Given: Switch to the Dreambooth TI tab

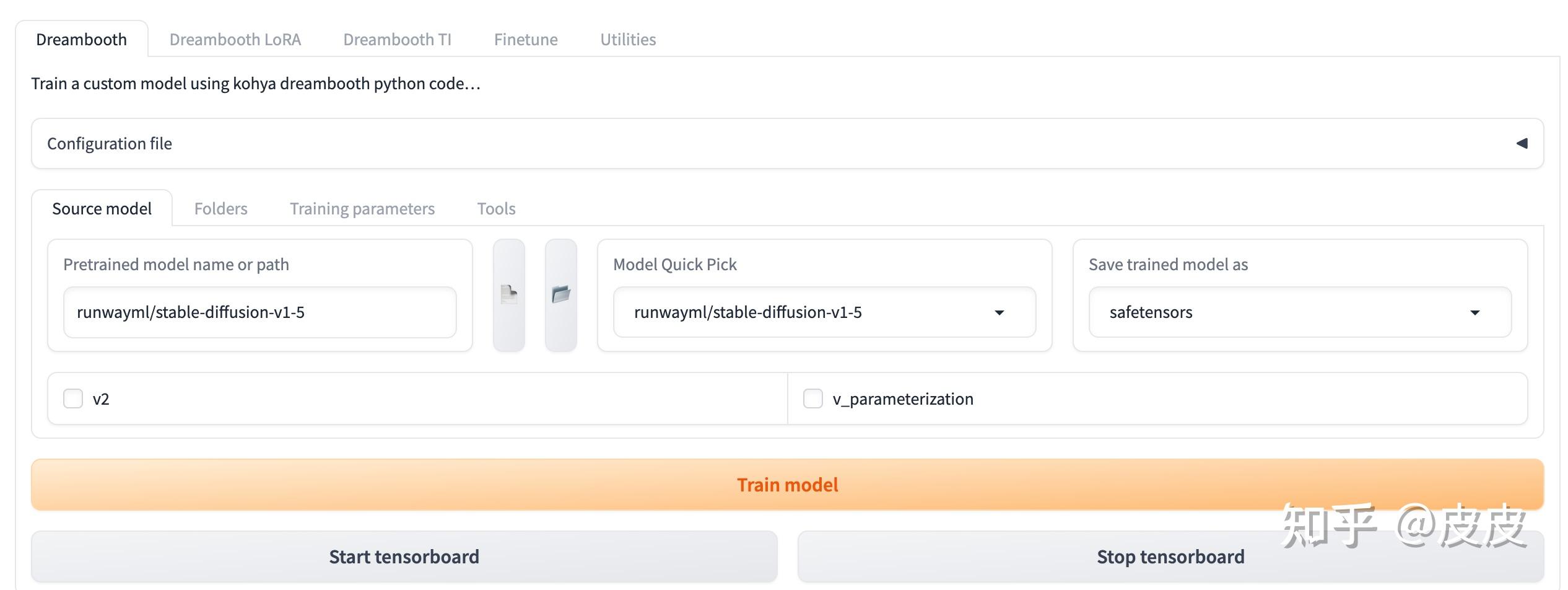Looking at the screenshot, I should tap(397, 40).
